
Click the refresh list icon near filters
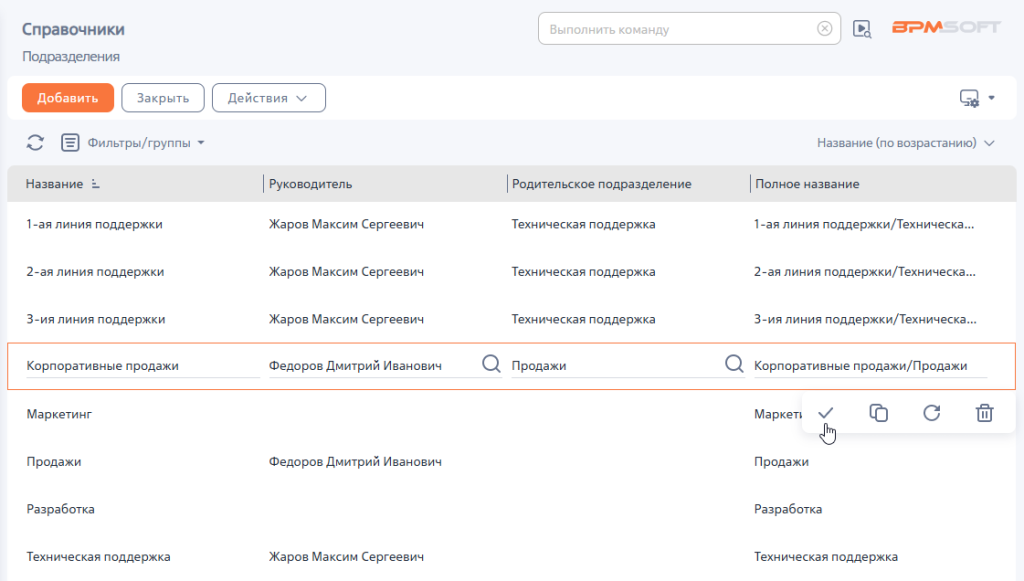(35, 143)
